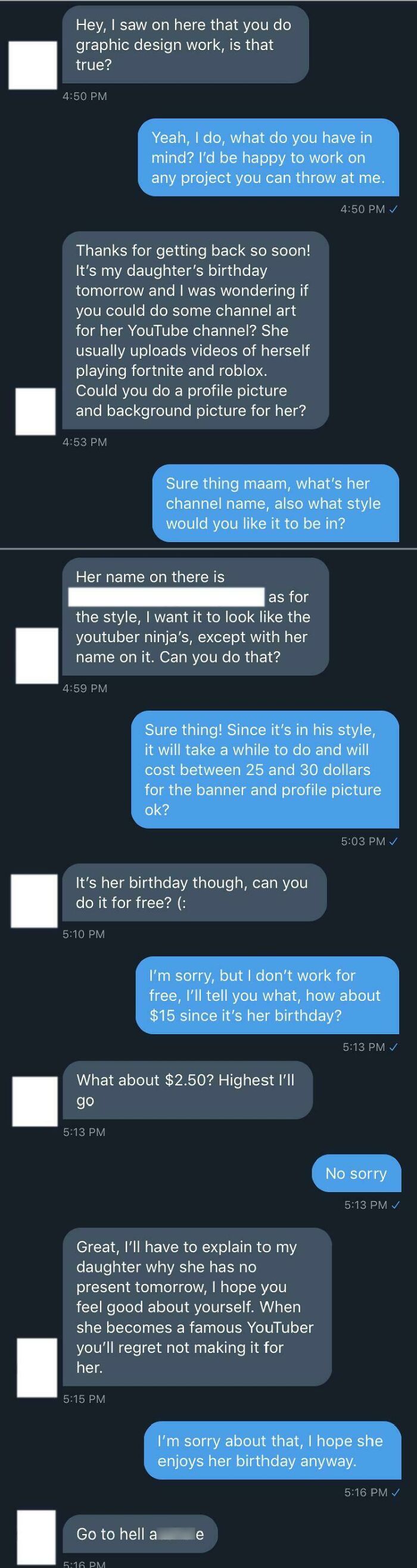Select the "how about $15" reply bubble
The width and height of the screenshot is (417, 1568).
click(267, 995)
